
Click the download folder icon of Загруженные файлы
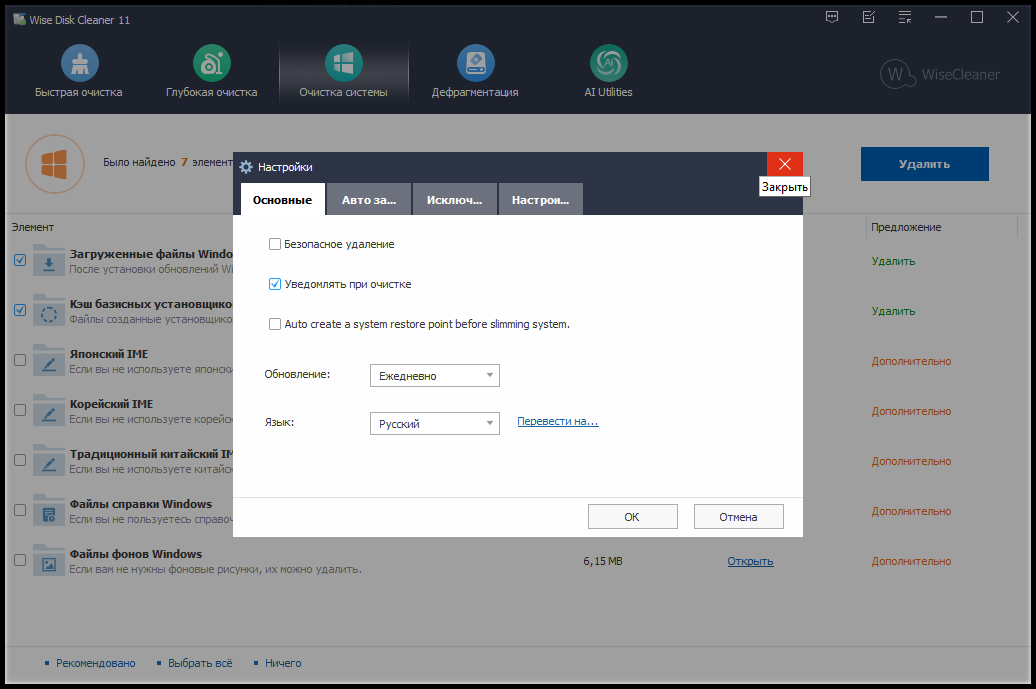(49, 260)
